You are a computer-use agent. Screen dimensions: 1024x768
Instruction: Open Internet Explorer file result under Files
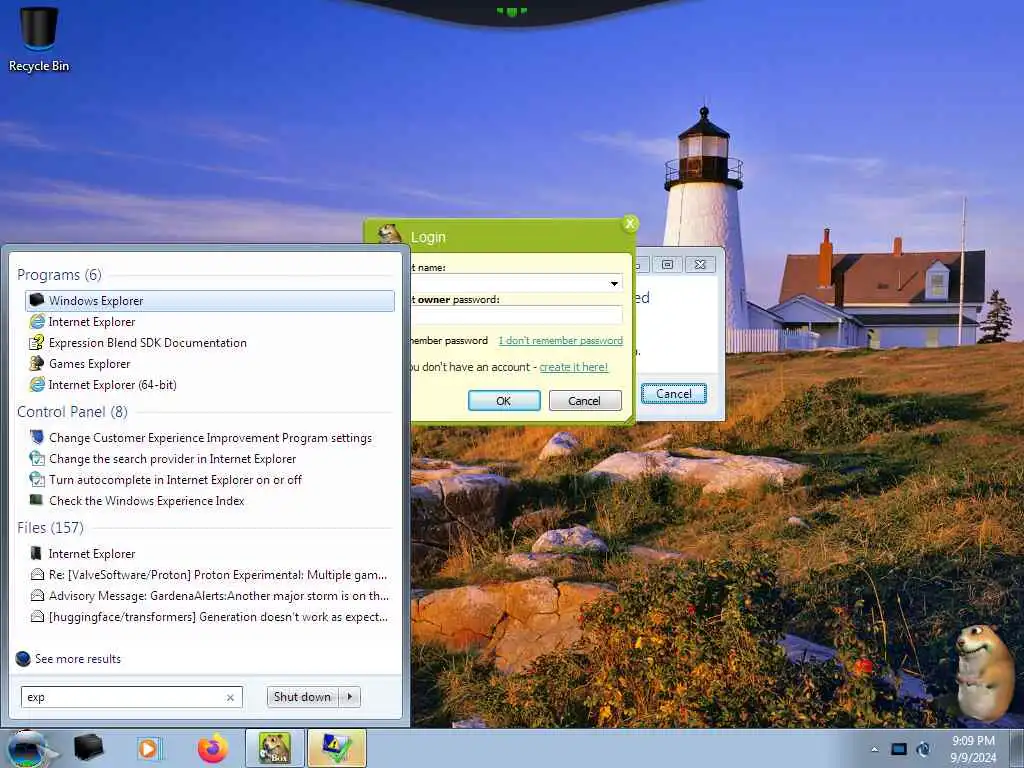(91, 554)
